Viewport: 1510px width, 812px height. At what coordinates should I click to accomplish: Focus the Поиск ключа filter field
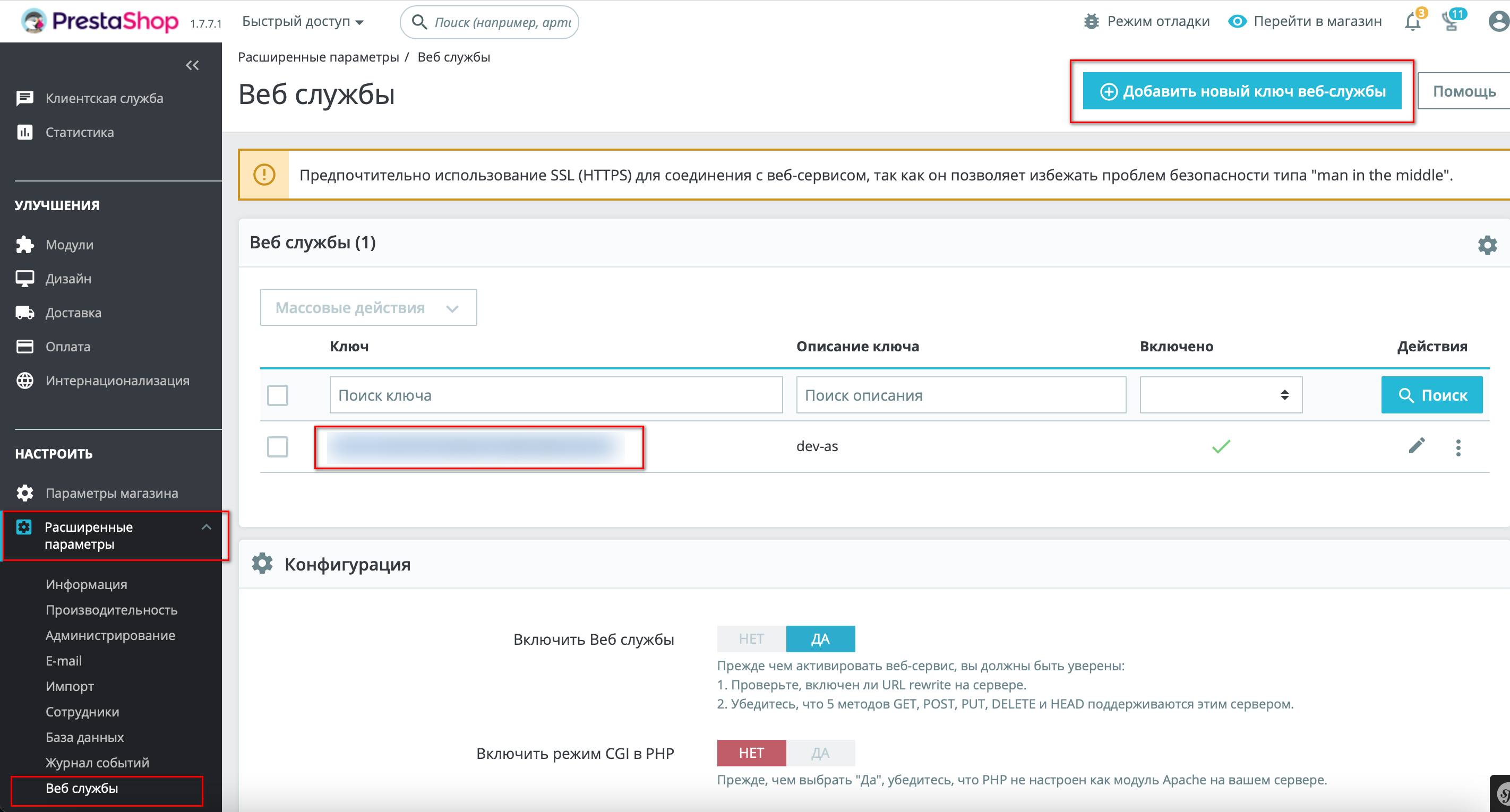556,395
